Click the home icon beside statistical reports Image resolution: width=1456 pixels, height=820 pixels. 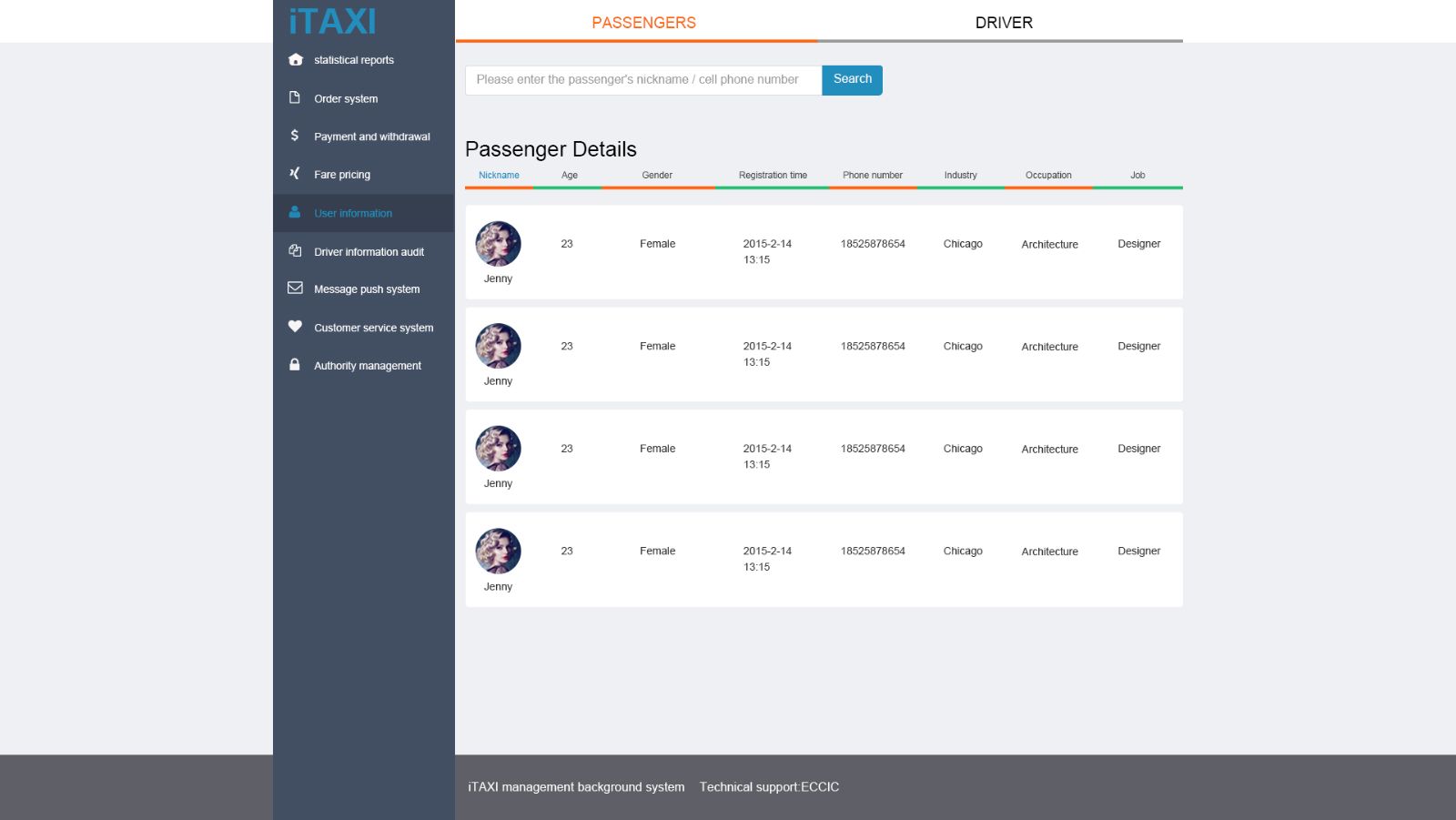pyautogui.click(x=295, y=60)
